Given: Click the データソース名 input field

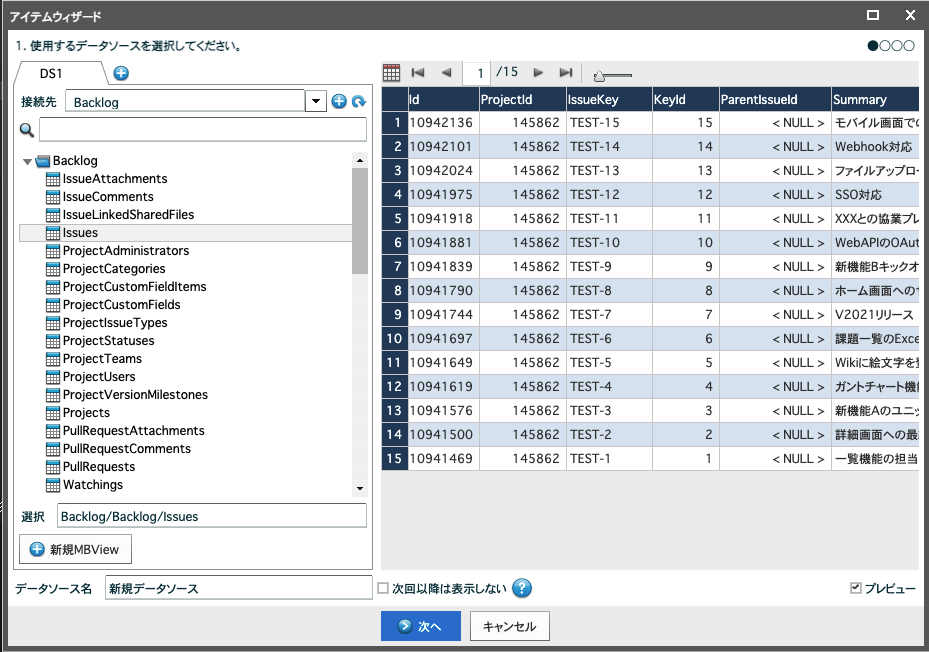Looking at the screenshot, I should (x=238, y=588).
